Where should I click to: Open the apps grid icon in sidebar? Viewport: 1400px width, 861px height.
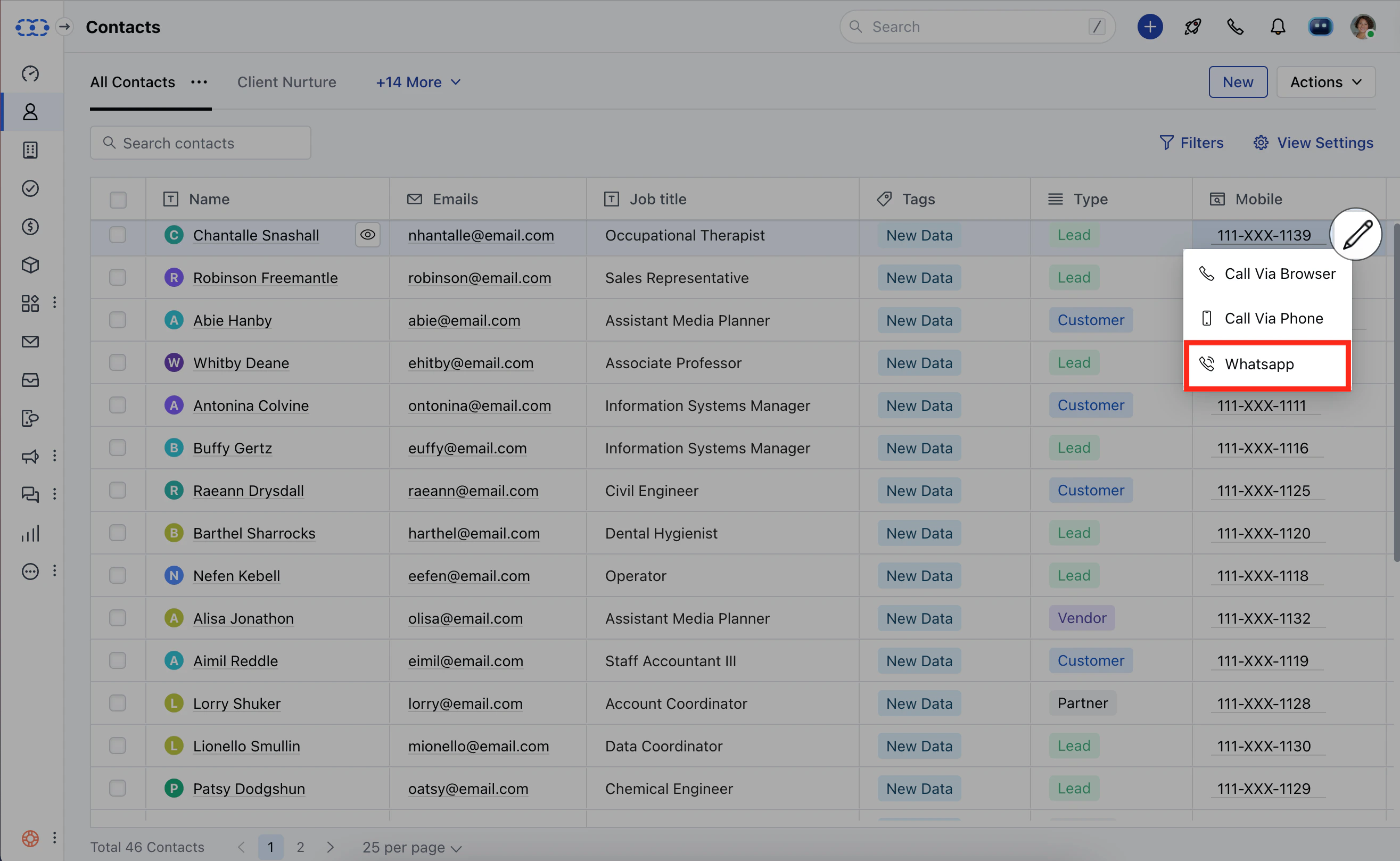(30, 303)
